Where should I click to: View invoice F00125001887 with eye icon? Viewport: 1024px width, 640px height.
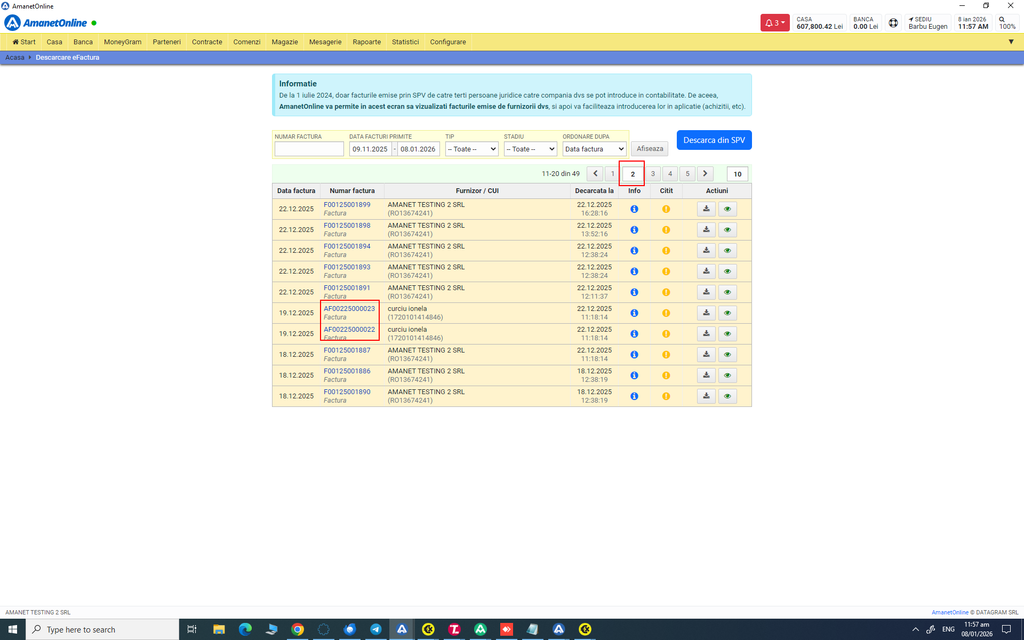728,355
